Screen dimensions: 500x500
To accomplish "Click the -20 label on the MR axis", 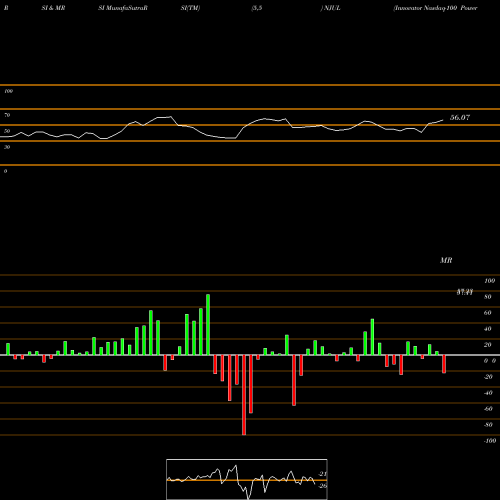I will pyautogui.click(x=488, y=377).
